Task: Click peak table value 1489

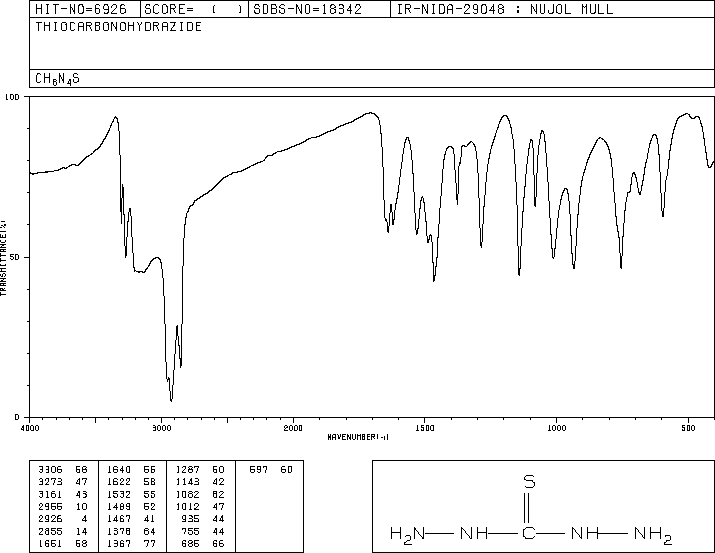Action: (119, 506)
